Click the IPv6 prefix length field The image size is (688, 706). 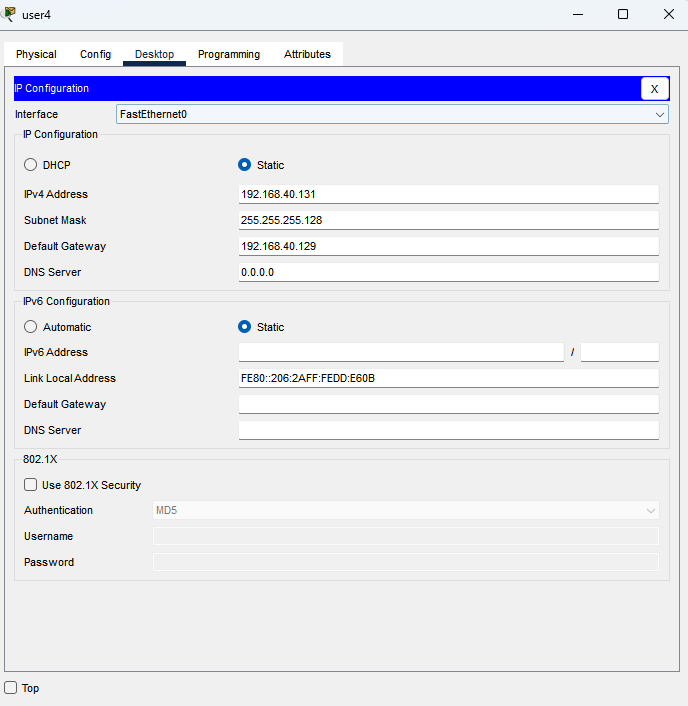point(620,352)
